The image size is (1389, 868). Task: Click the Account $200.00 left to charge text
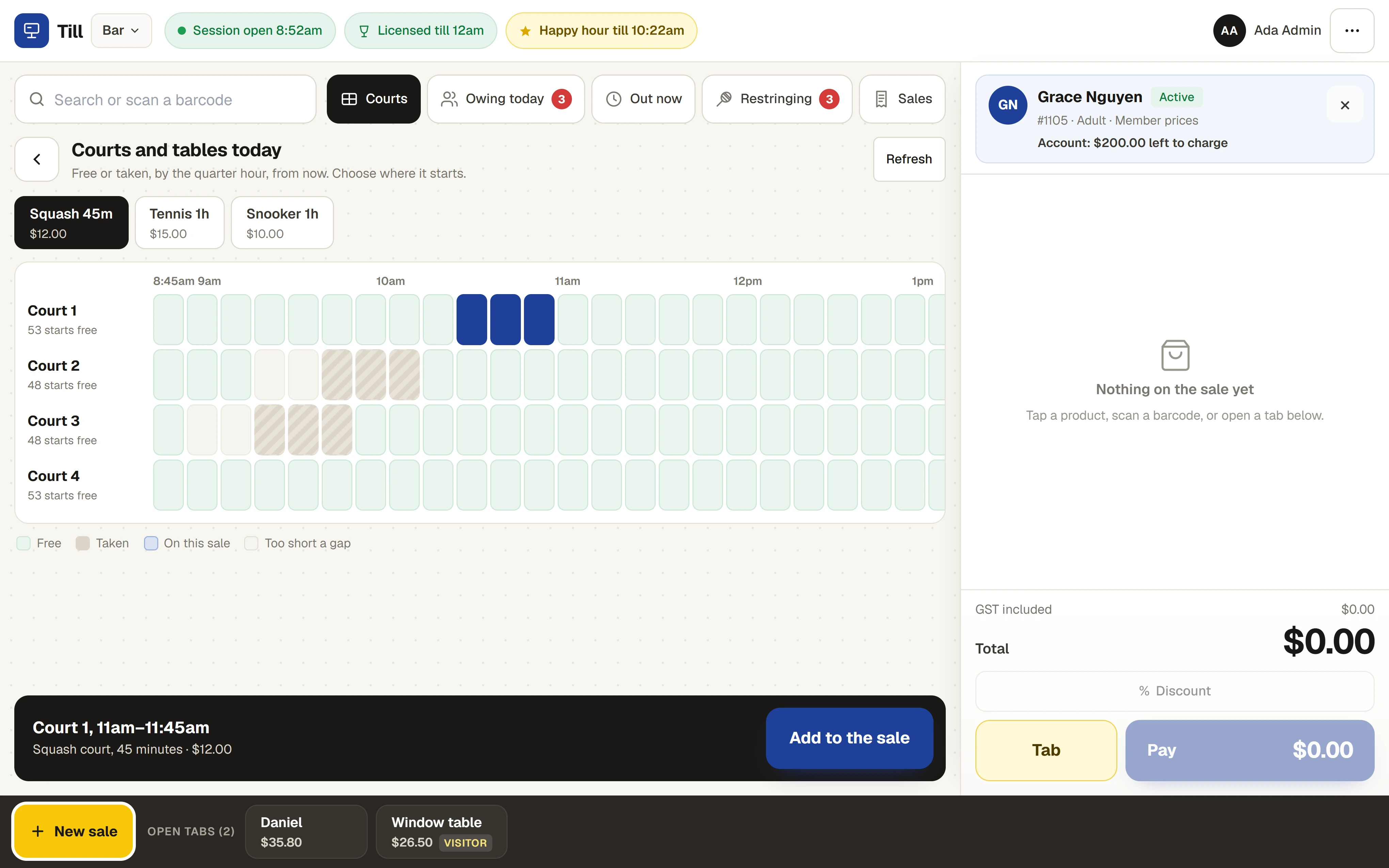point(1132,143)
